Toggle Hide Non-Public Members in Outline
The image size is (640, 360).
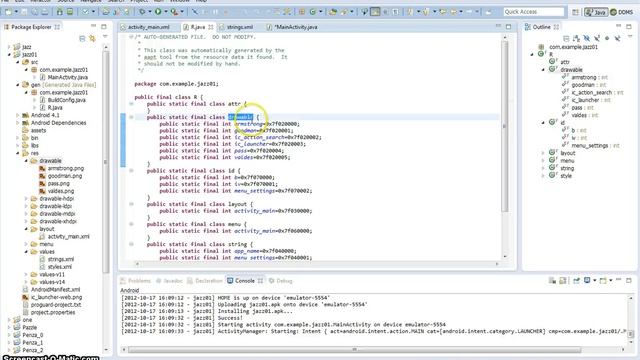click(x=607, y=38)
